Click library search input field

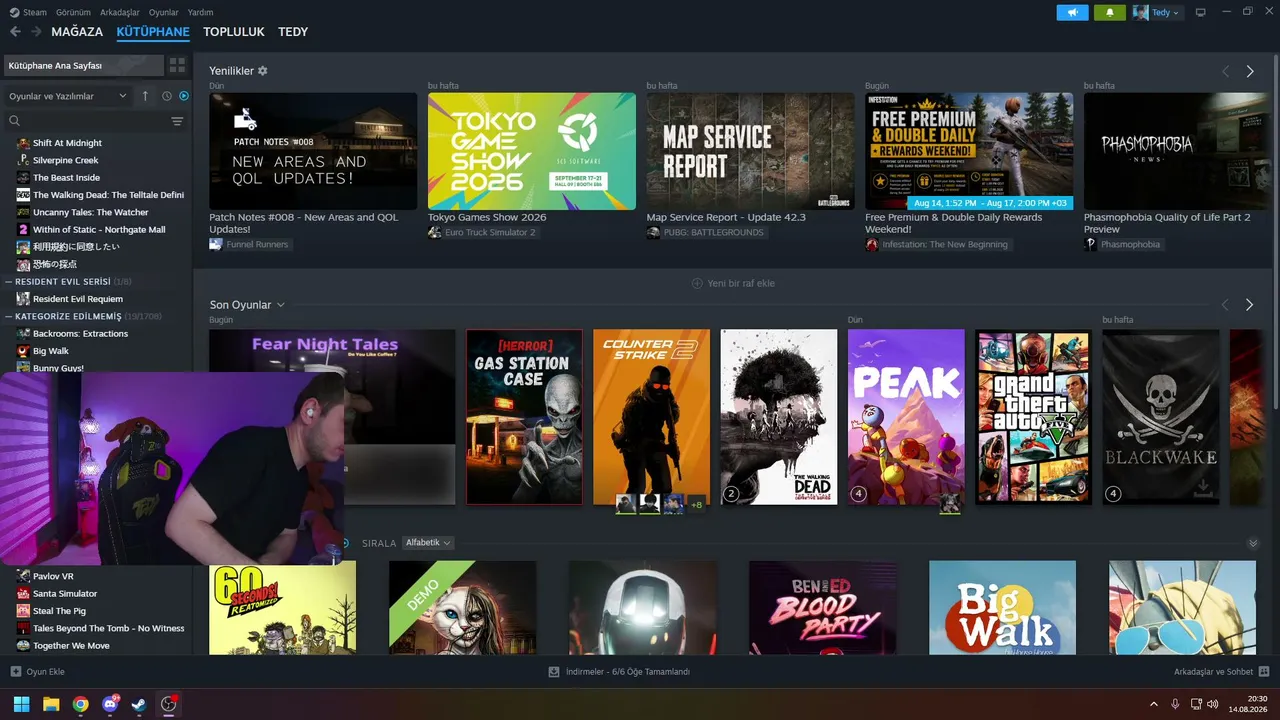pyautogui.click(x=95, y=121)
